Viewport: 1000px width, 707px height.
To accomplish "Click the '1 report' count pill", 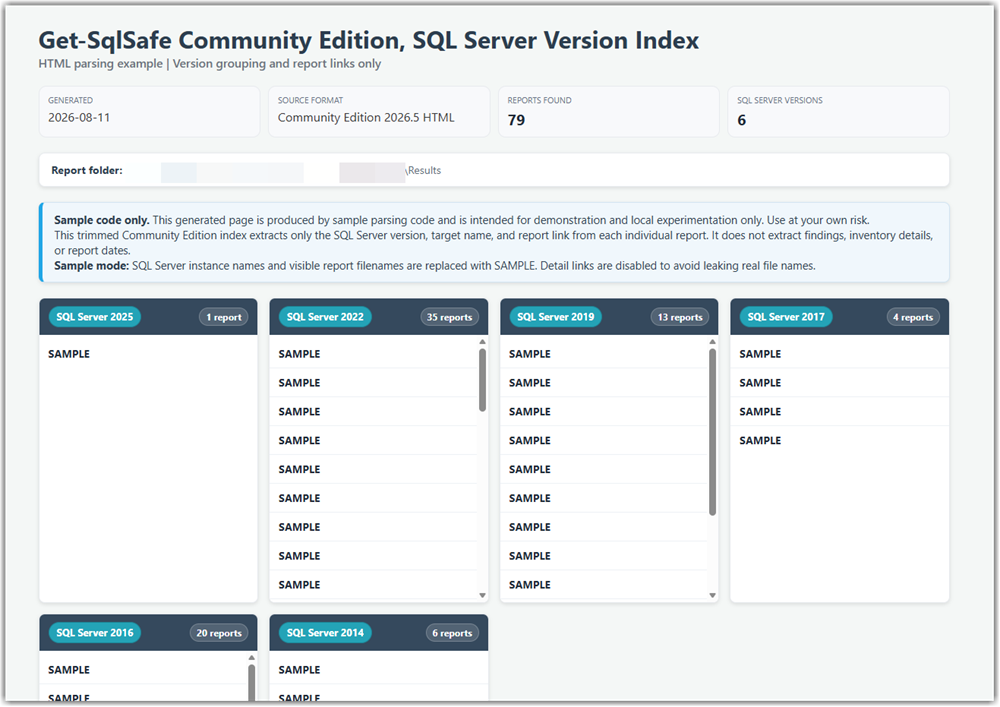I will tap(224, 317).
